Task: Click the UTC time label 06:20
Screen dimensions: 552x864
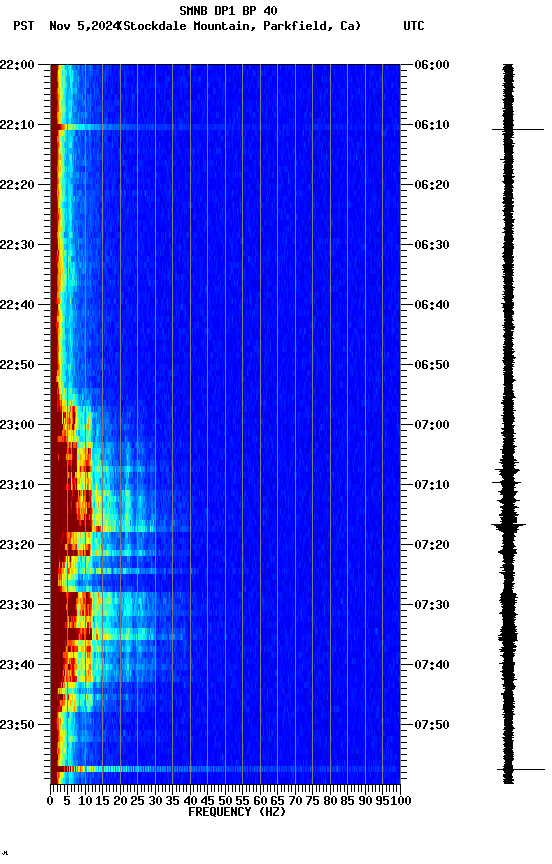Action: tap(431, 185)
